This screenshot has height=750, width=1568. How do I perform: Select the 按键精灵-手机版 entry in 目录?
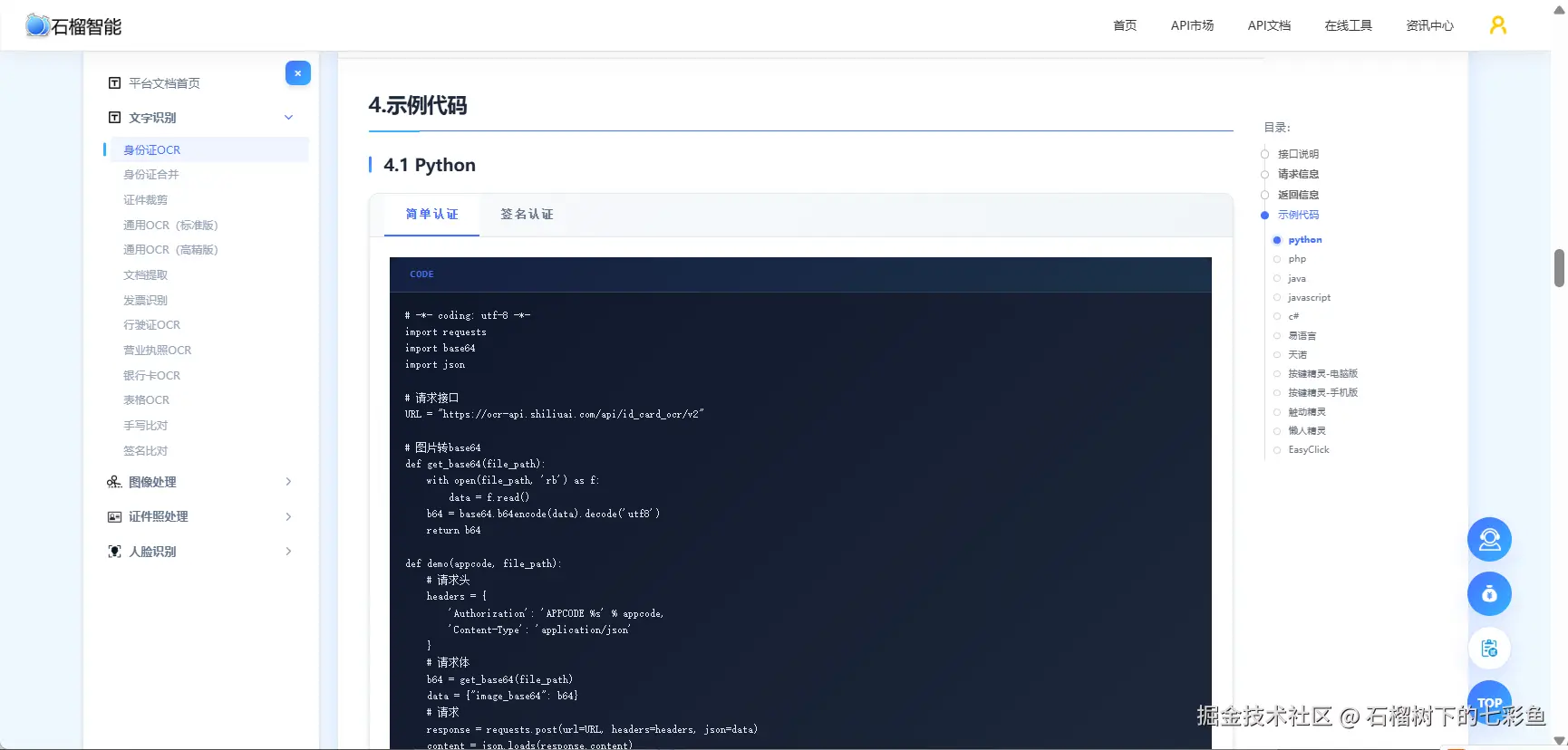tap(1322, 393)
